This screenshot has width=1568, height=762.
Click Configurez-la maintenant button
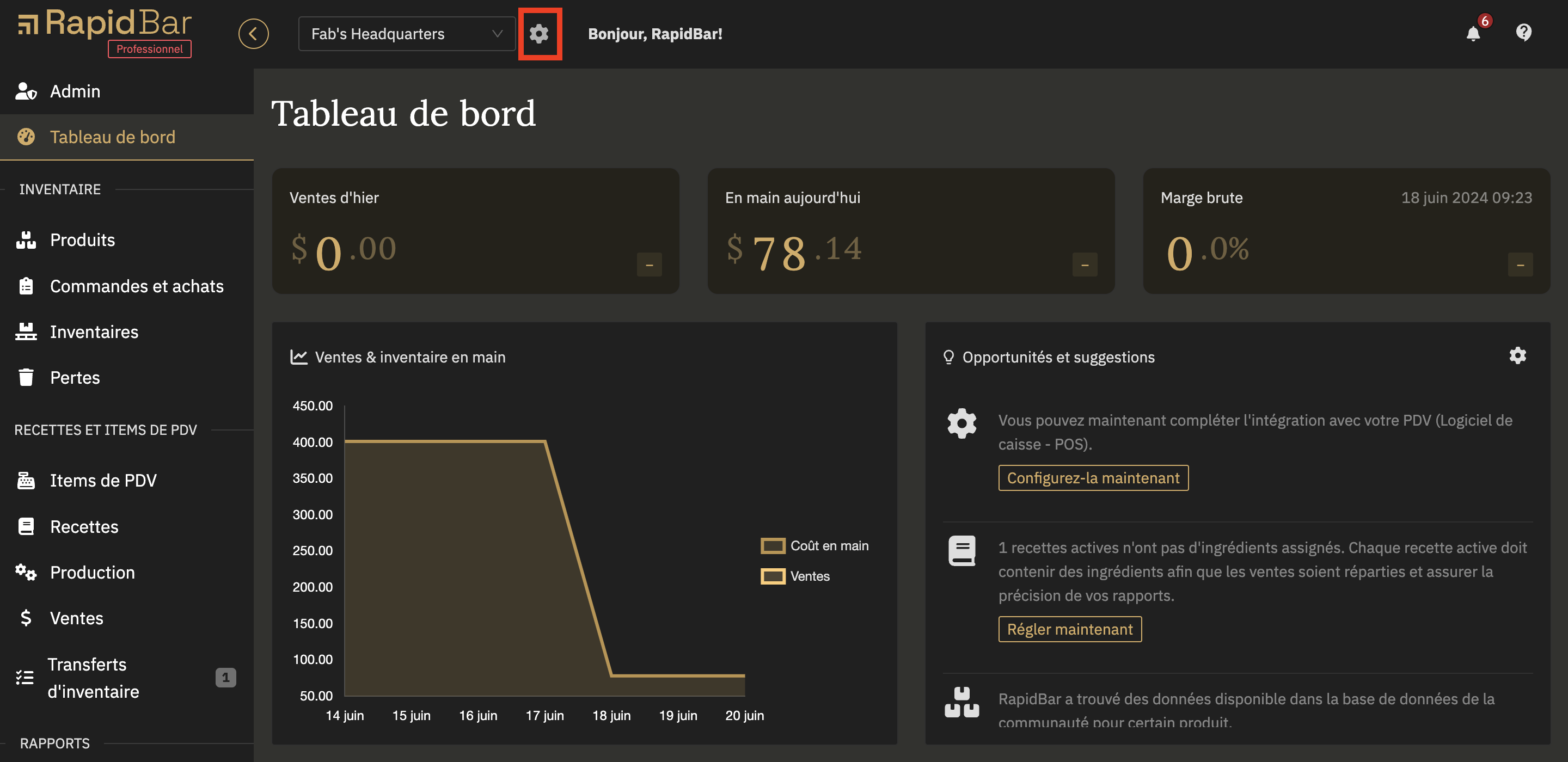(1093, 478)
